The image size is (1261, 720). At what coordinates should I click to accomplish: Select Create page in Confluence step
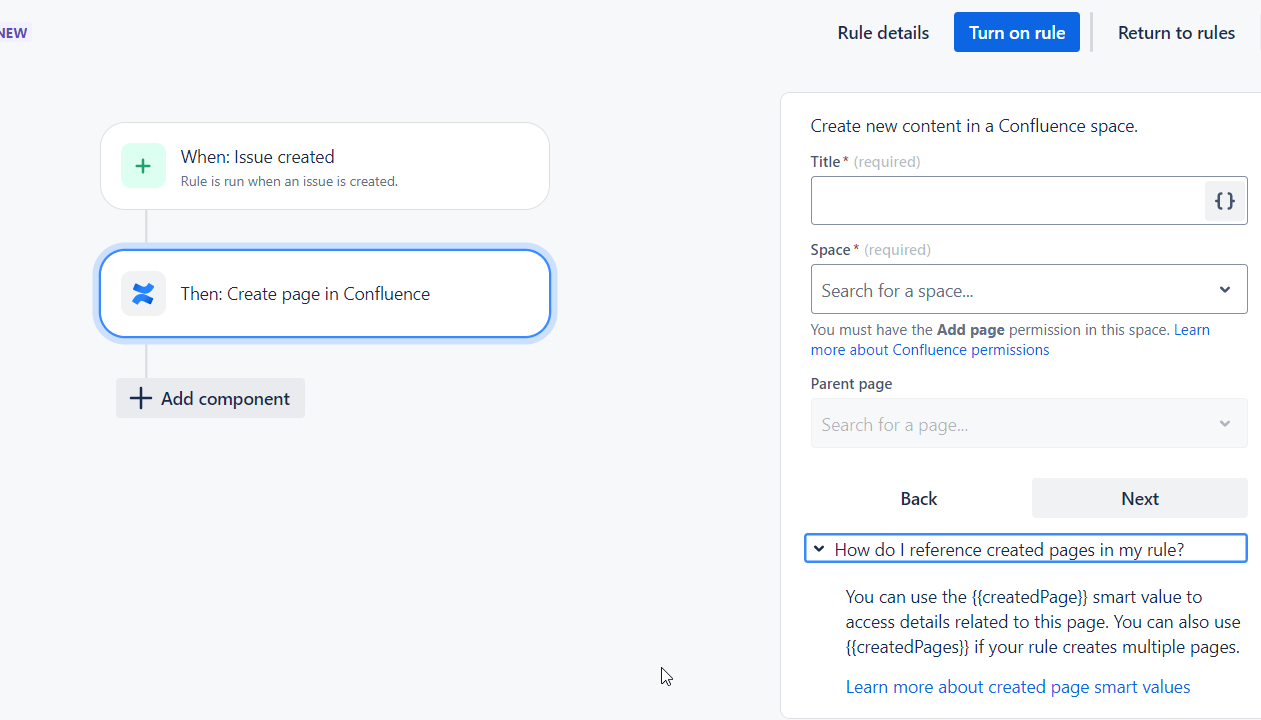coord(325,294)
